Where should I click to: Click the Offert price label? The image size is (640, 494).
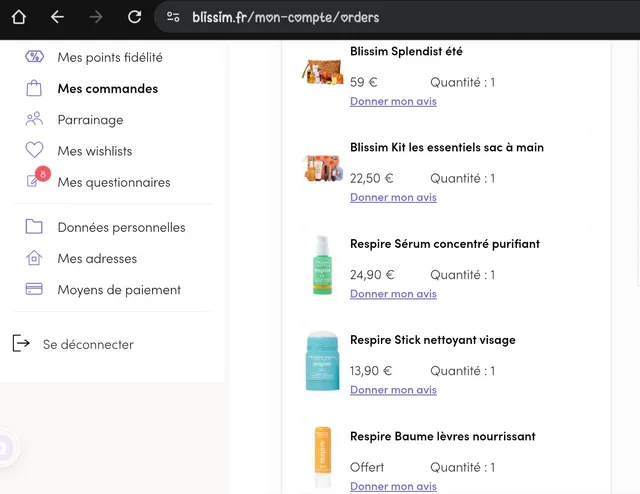click(367, 467)
